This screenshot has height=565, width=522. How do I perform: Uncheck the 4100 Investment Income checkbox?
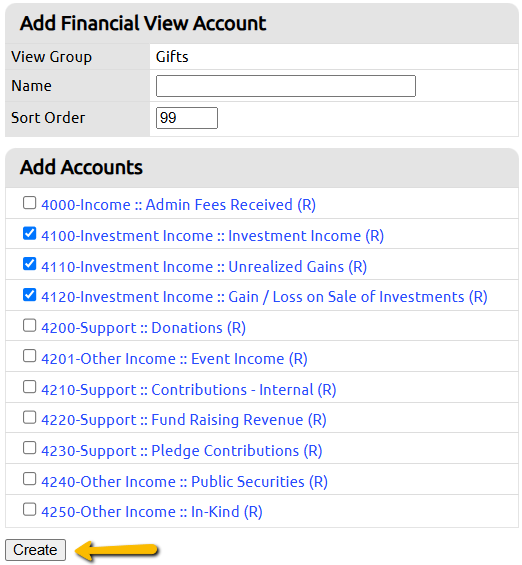point(29,233)
